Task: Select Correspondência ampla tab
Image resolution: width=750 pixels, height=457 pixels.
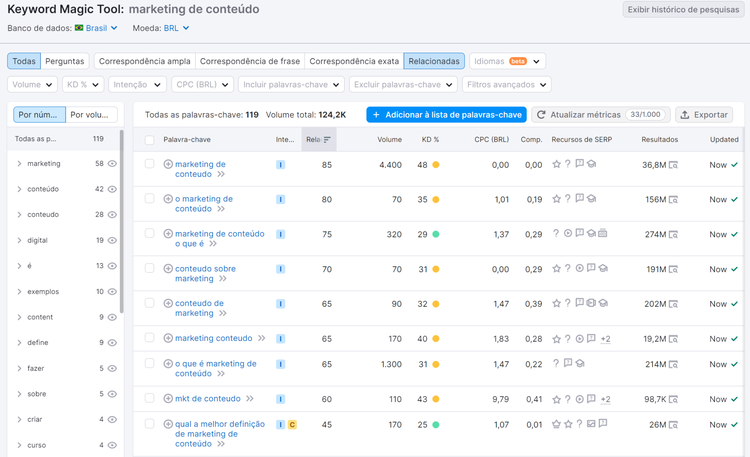Action: 144,61
